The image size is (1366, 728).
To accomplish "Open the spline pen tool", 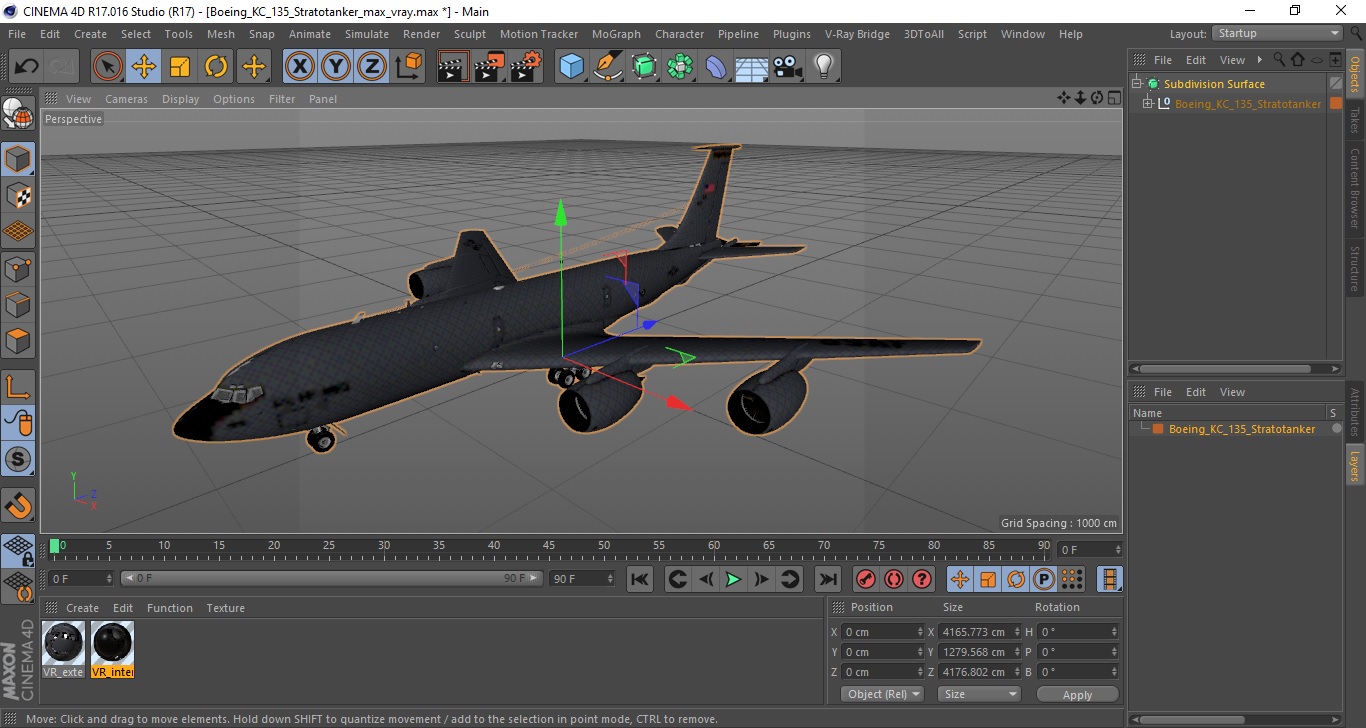I will coord(608,67).
